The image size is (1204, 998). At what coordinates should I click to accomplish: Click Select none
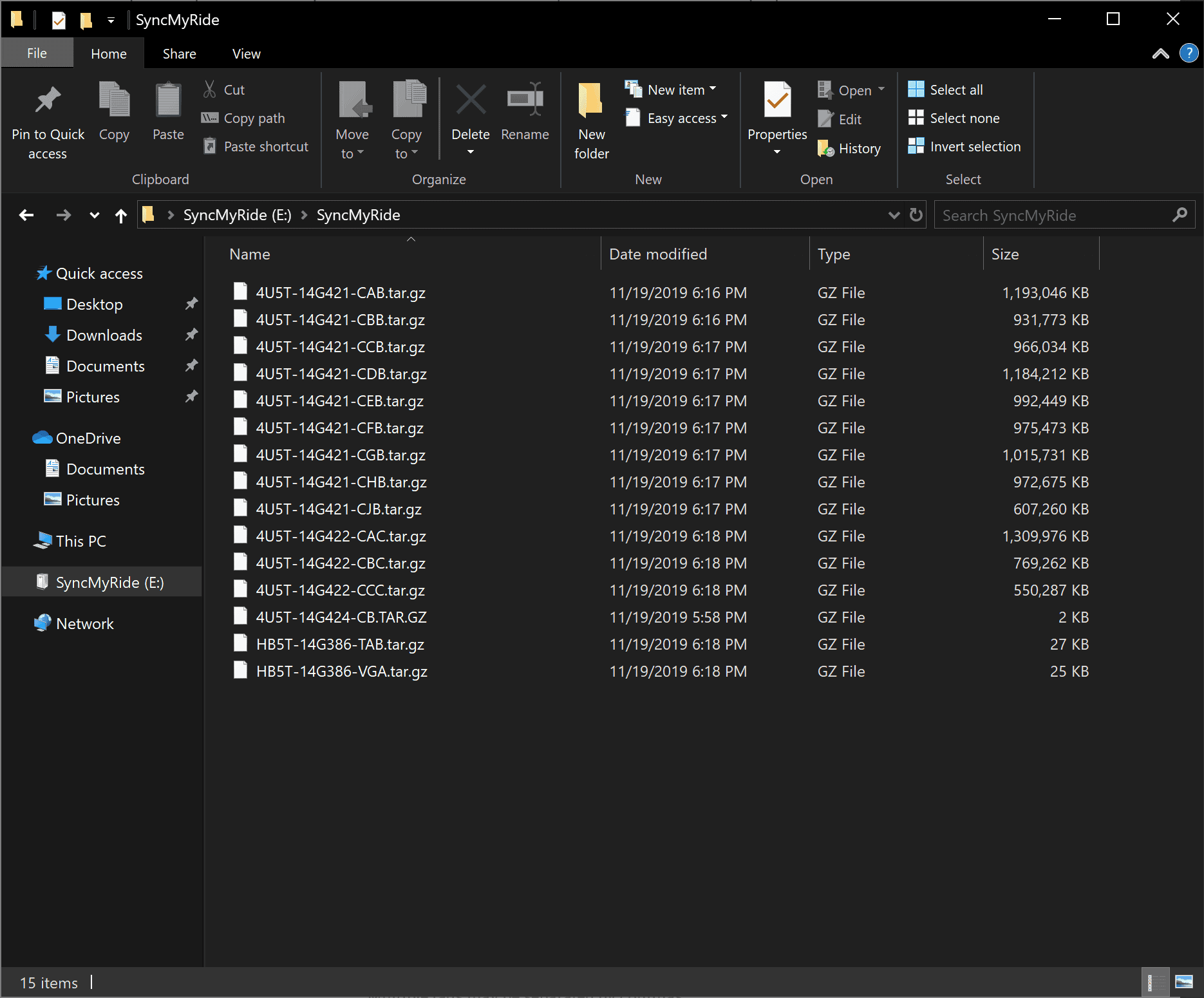click(954, 118)
